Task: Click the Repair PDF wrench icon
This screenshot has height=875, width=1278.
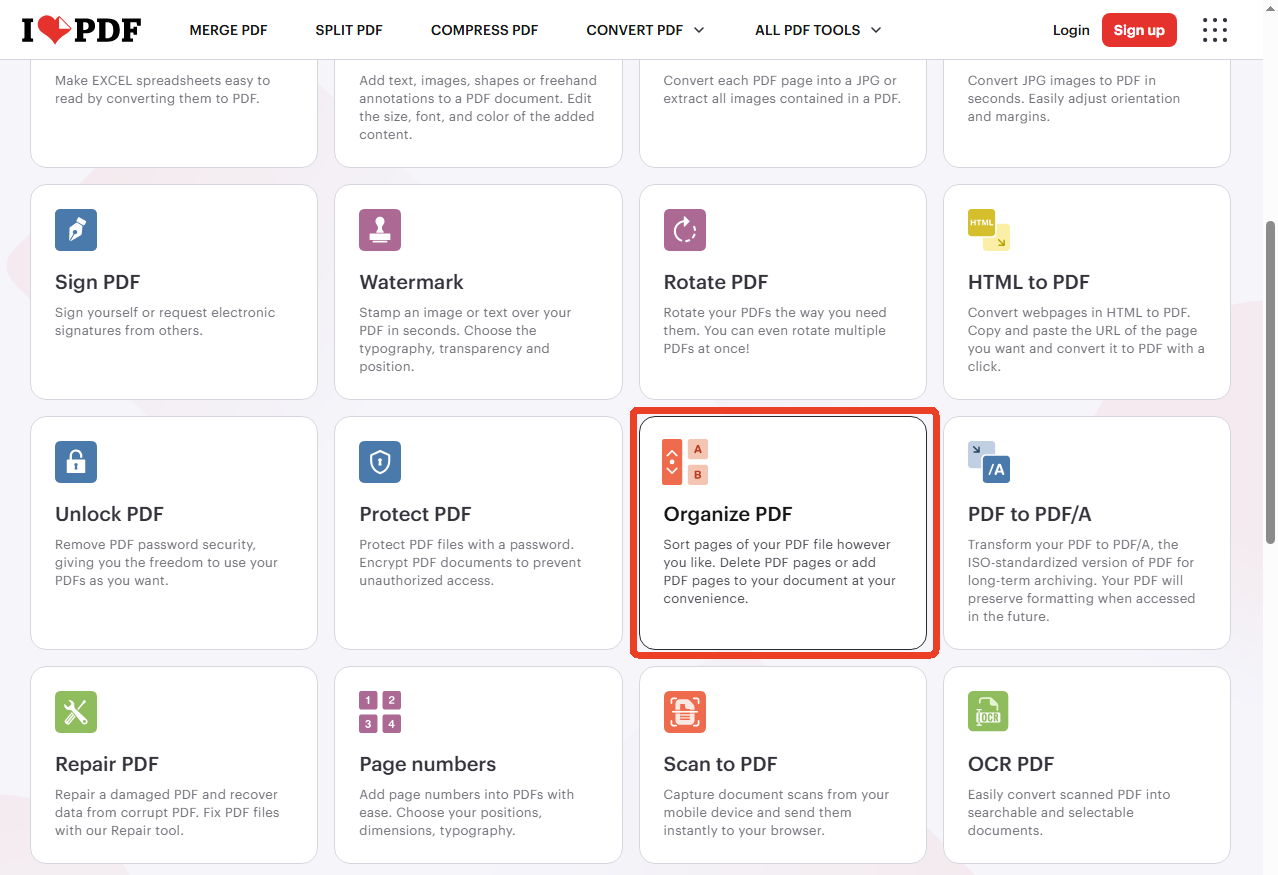Action: point(76,712)
